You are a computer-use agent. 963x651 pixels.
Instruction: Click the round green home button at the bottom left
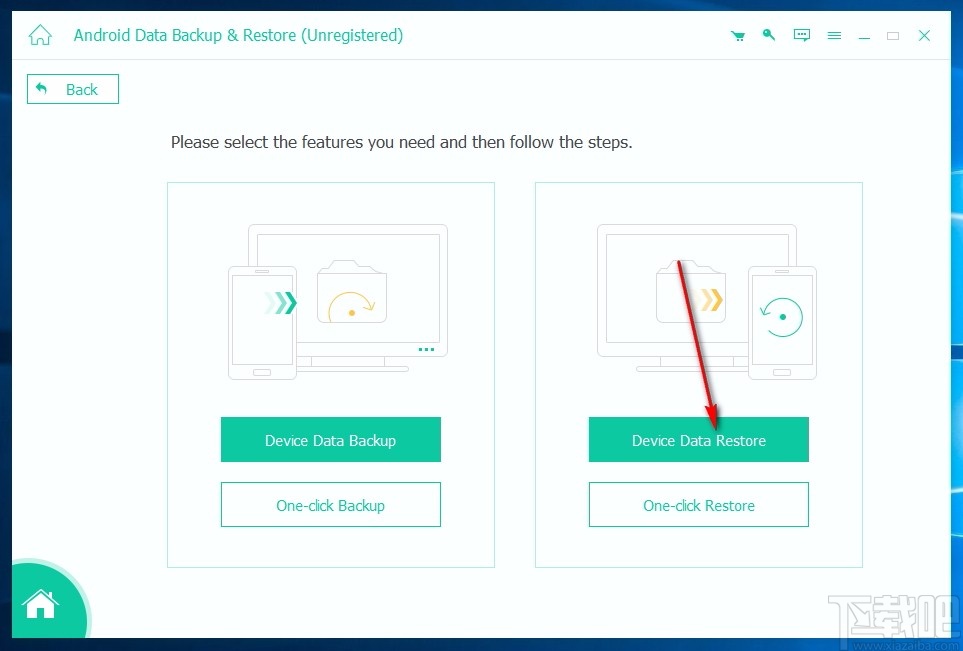pos(41,604)
